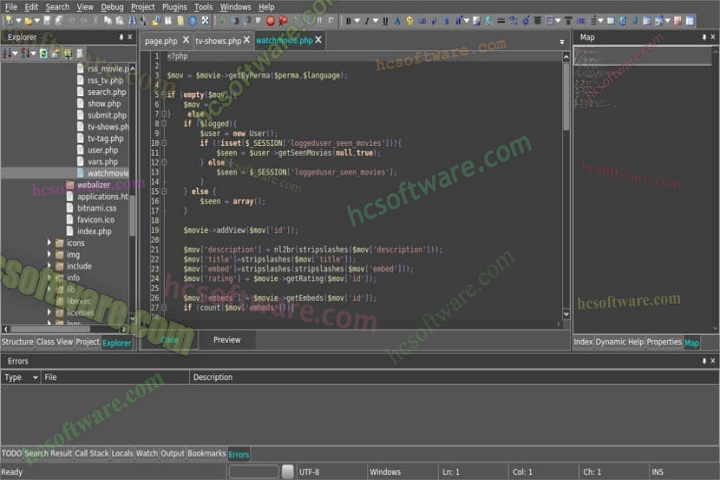Screen dimensions: 720x480
Task: Click the Save floppy-disk icon
Action: click(47, 21)
